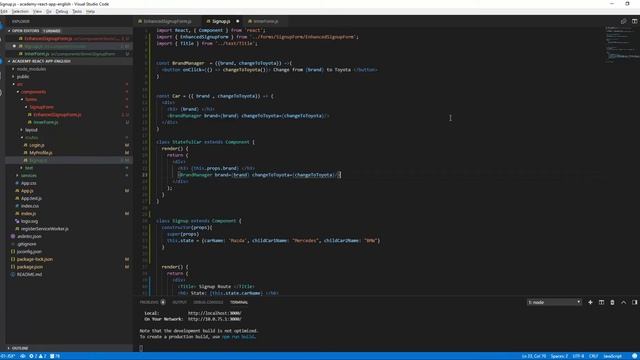
Task: Open App.test.js in the file tree
Action: tap(31, 198)
